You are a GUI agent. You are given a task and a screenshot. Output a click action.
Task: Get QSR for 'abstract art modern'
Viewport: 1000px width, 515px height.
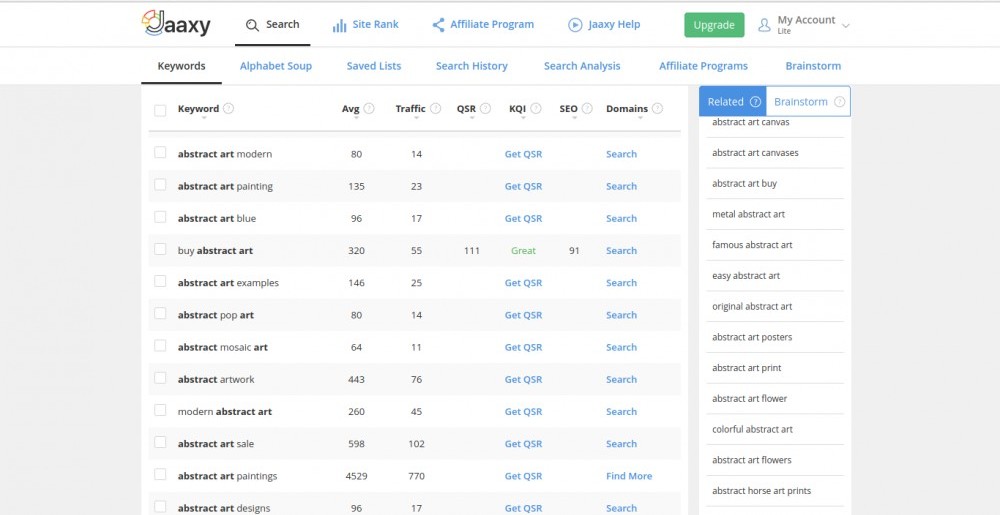click(523, 154)
